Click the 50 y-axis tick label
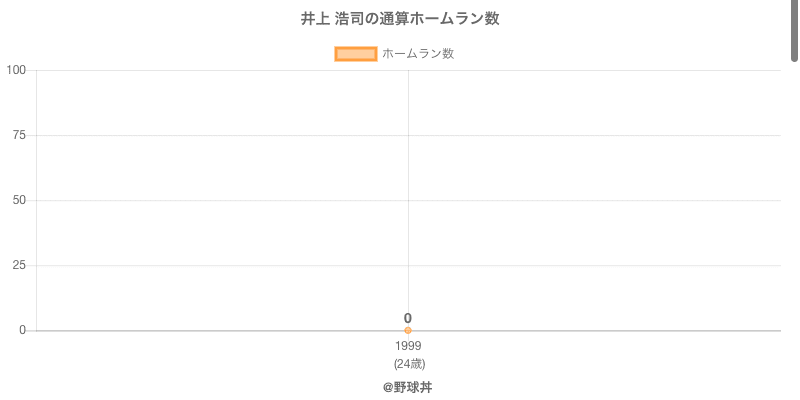This screenshot has height=400, width=800. coord(19,200)
